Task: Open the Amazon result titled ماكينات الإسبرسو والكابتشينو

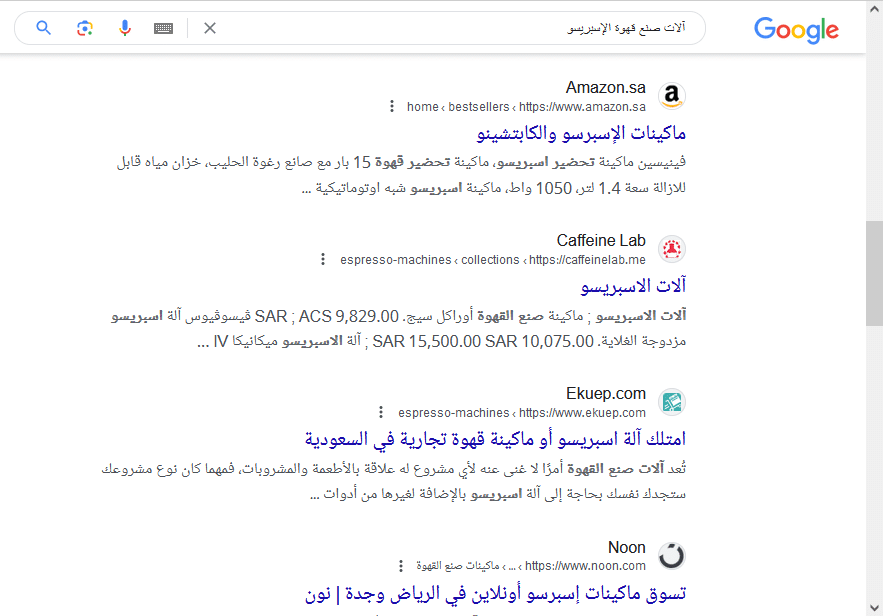Action: click(581, 133)
